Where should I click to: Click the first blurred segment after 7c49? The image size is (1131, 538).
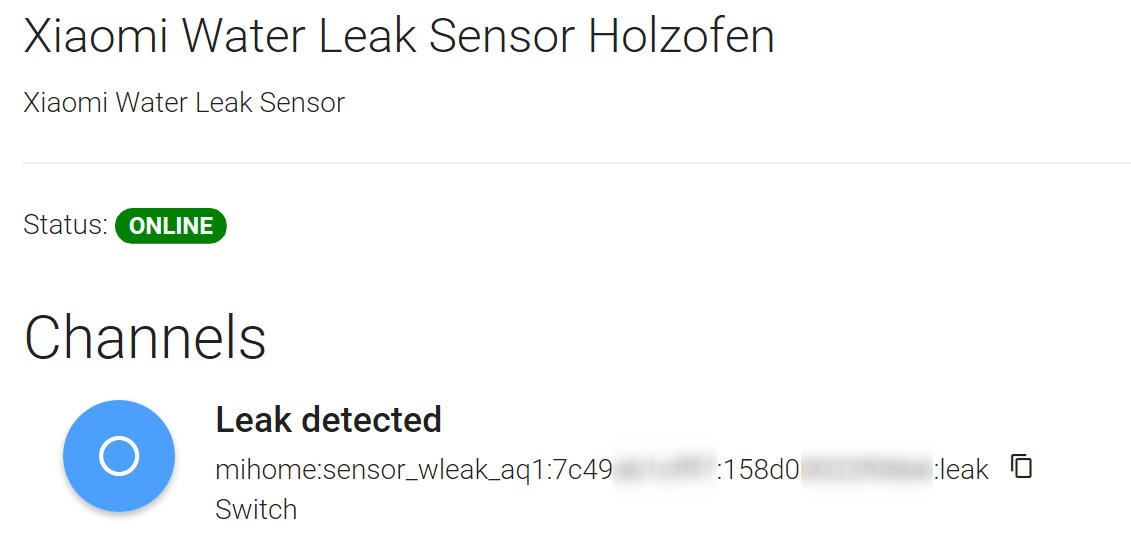coord(664,469)
